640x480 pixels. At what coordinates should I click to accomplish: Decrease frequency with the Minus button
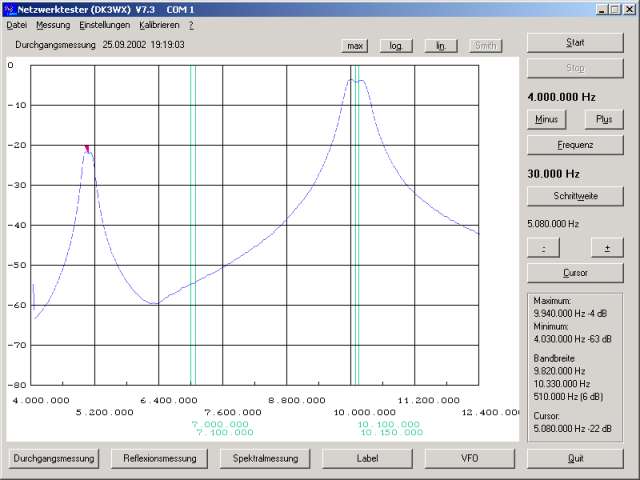(x=546, y=120)
